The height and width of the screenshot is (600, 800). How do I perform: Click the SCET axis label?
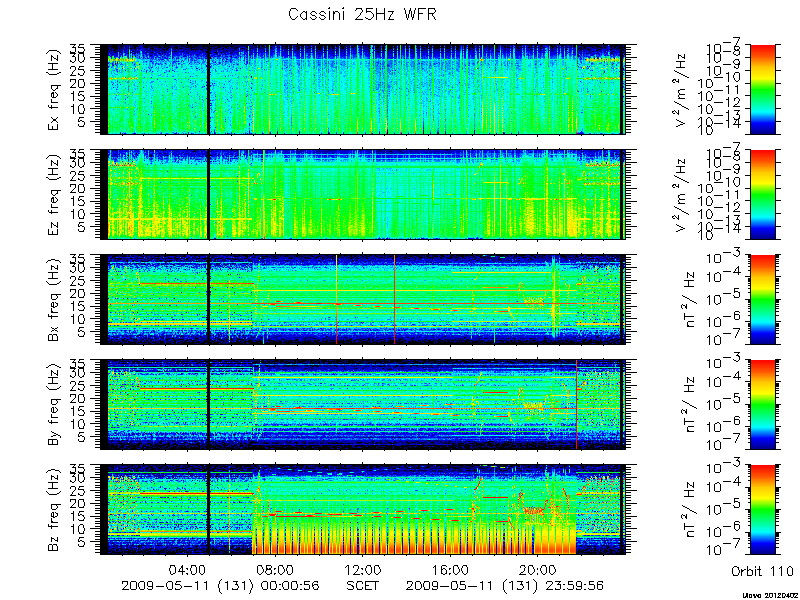click(x=362, y=585)
